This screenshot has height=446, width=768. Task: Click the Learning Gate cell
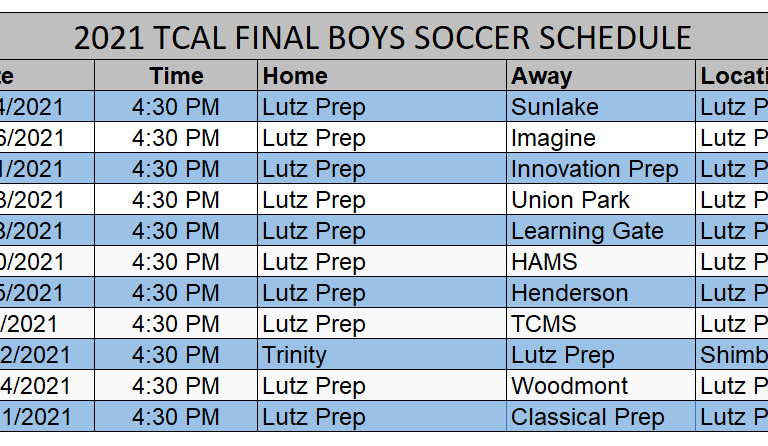[601, 230]
